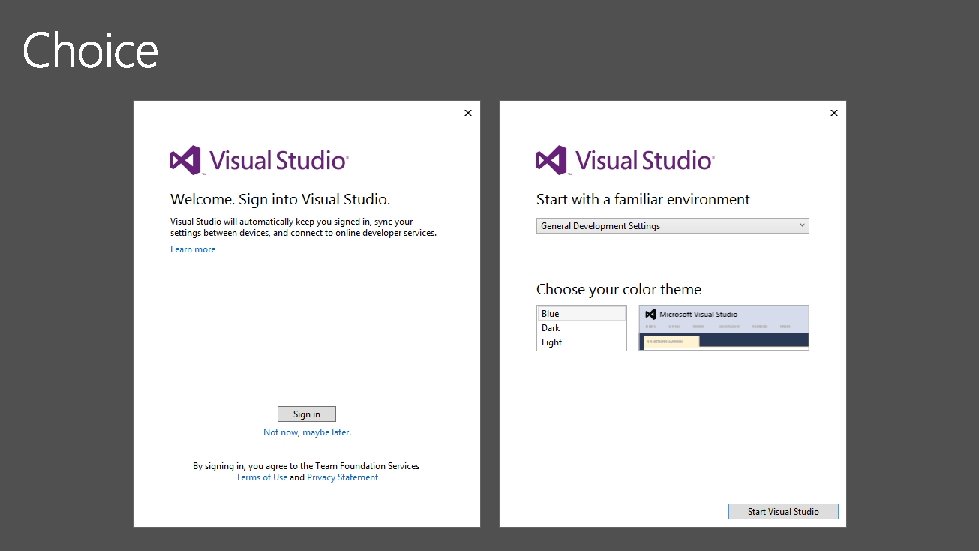The width and height of the screenshot is (979, 551).
Task: Open the Terms of Use link
Action: pyautogui.click(x=262, y=477)
